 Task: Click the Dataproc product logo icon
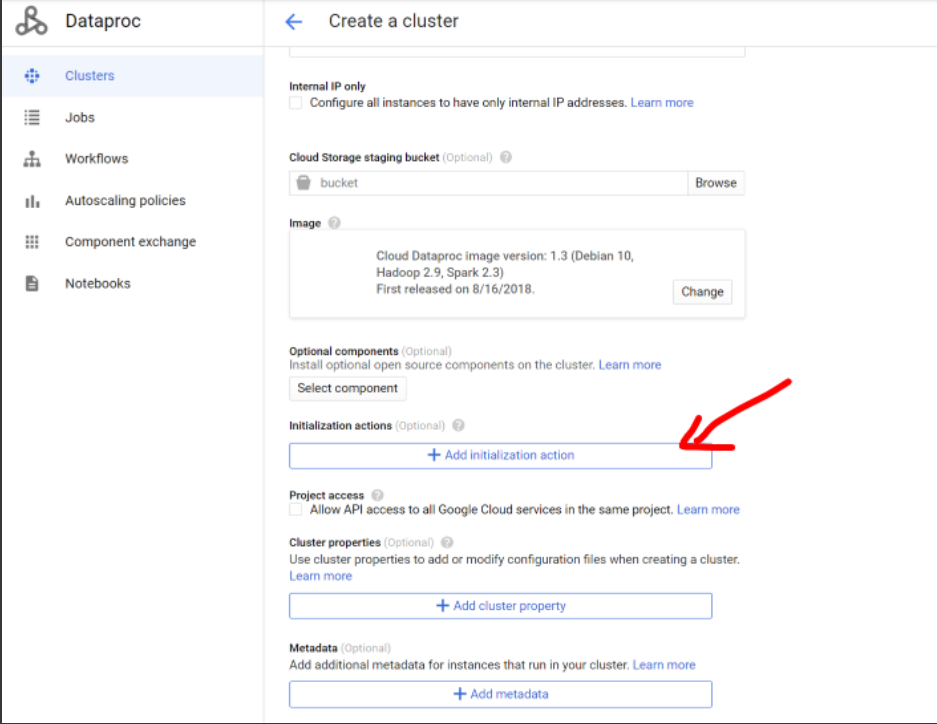[x=31, y=21]
